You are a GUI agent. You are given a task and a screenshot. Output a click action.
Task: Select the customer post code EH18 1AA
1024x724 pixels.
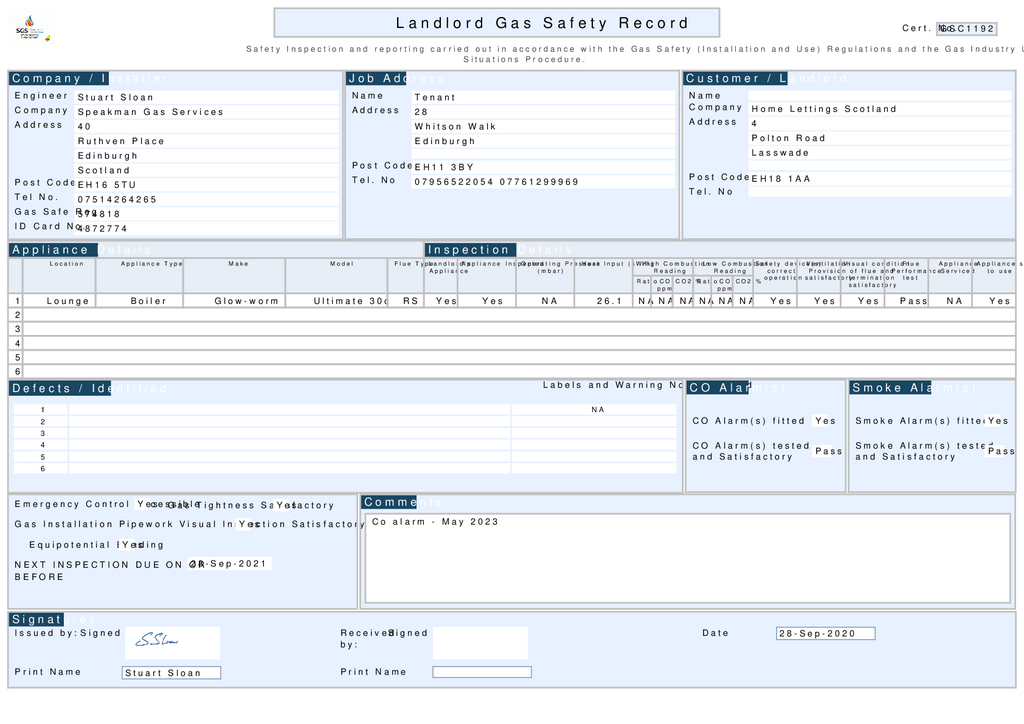(880, 178)
